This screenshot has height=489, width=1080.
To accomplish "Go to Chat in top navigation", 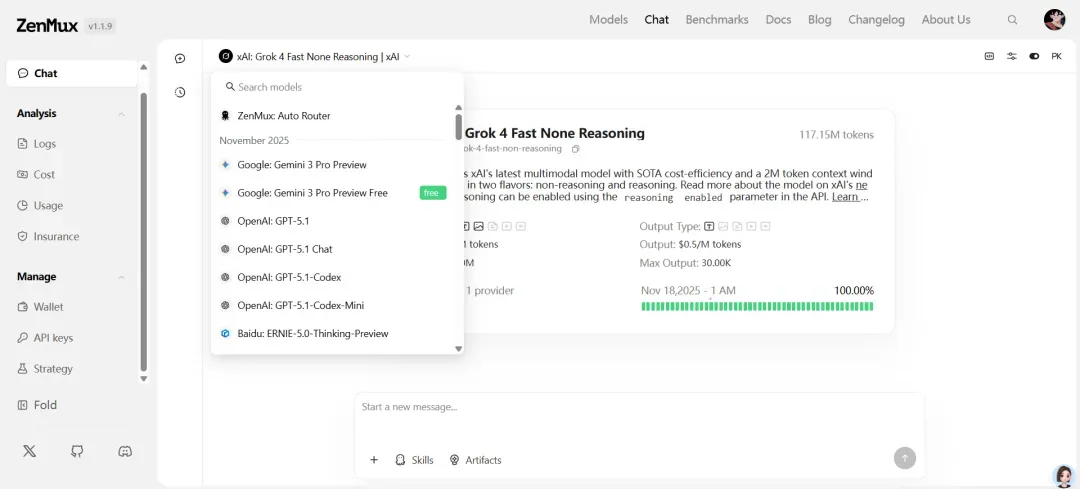I will point(656,19).
